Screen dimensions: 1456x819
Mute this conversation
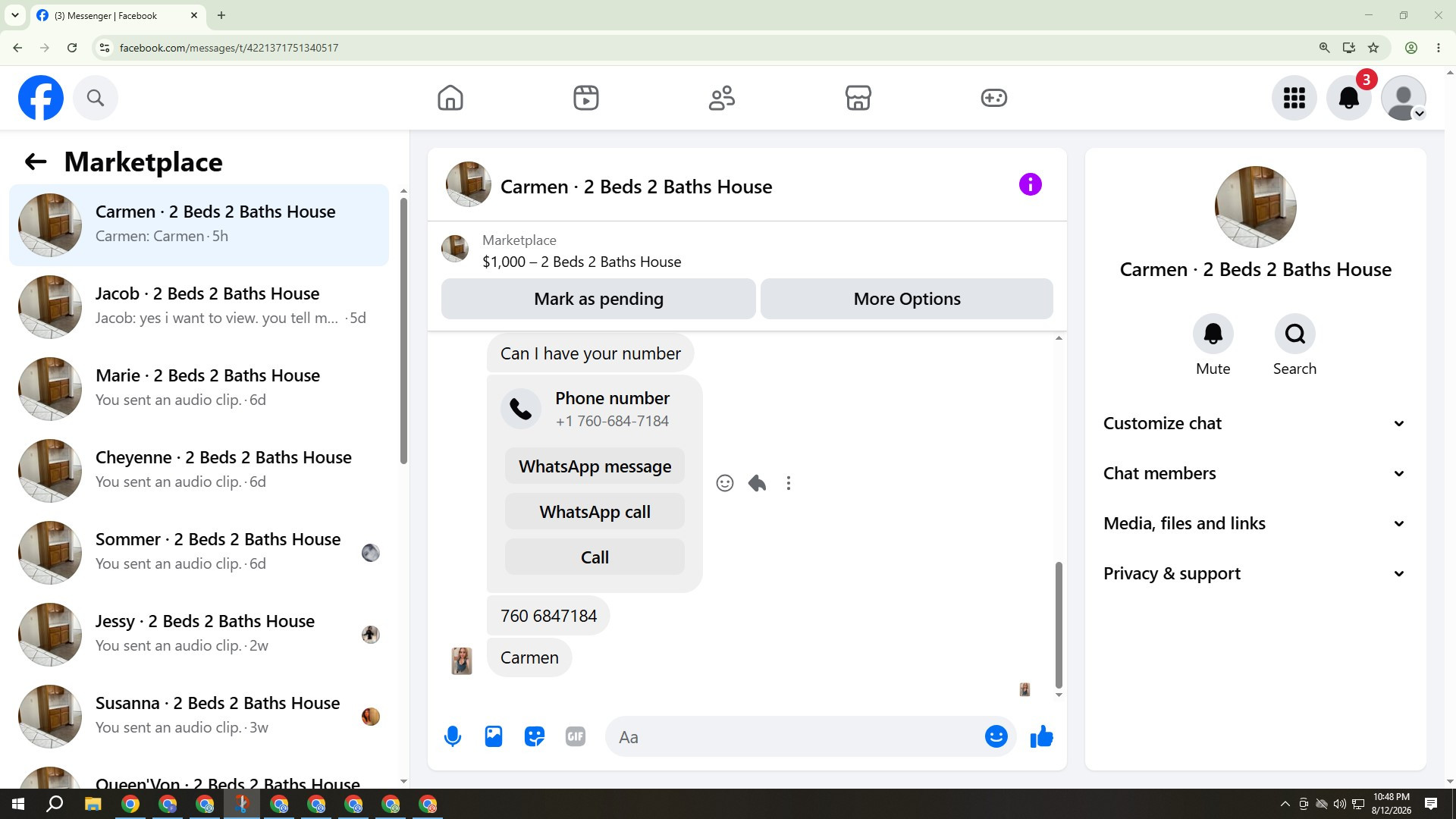[1213, 334]
